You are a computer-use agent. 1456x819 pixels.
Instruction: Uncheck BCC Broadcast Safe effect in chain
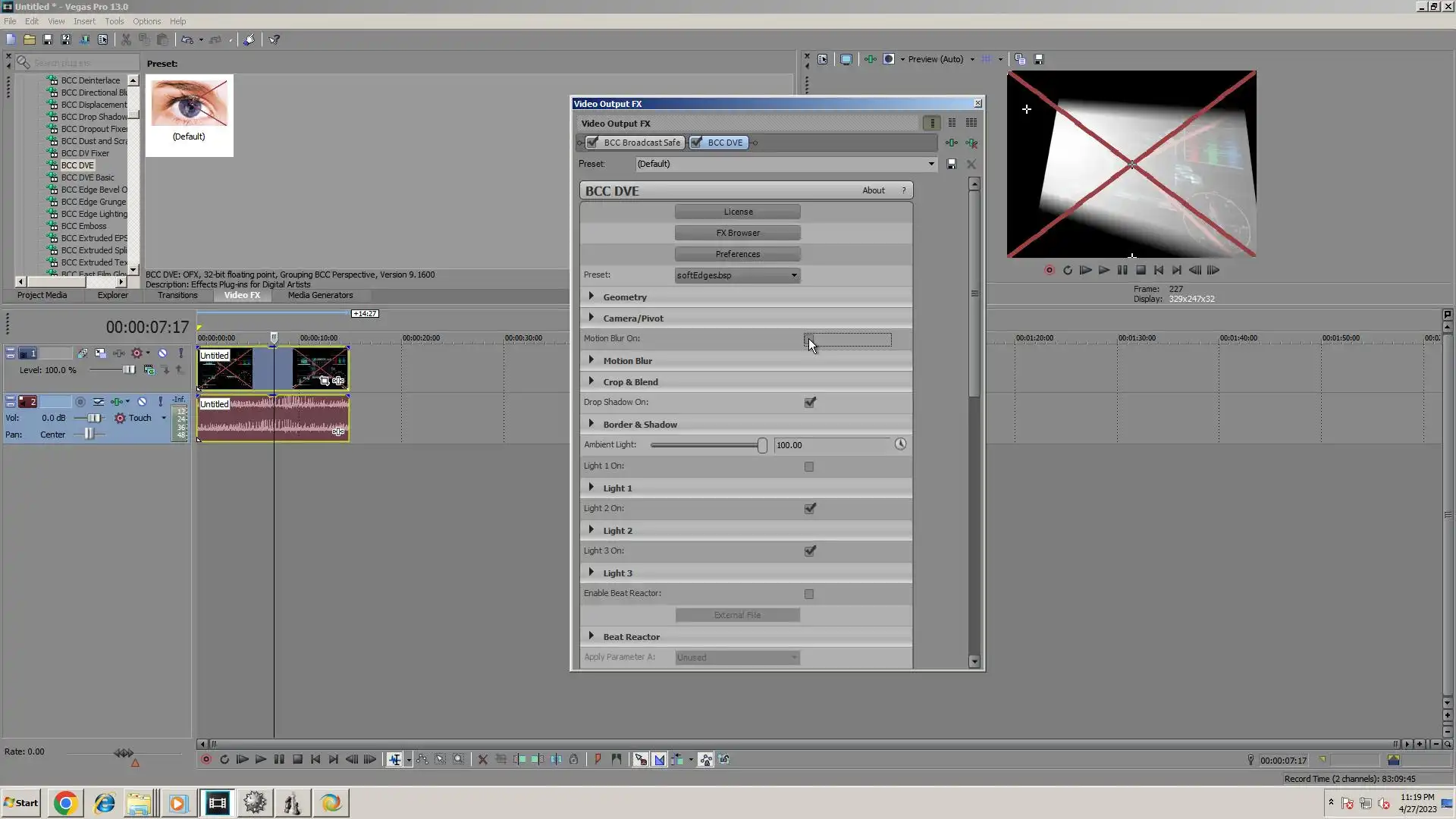(x=593, y=143)
